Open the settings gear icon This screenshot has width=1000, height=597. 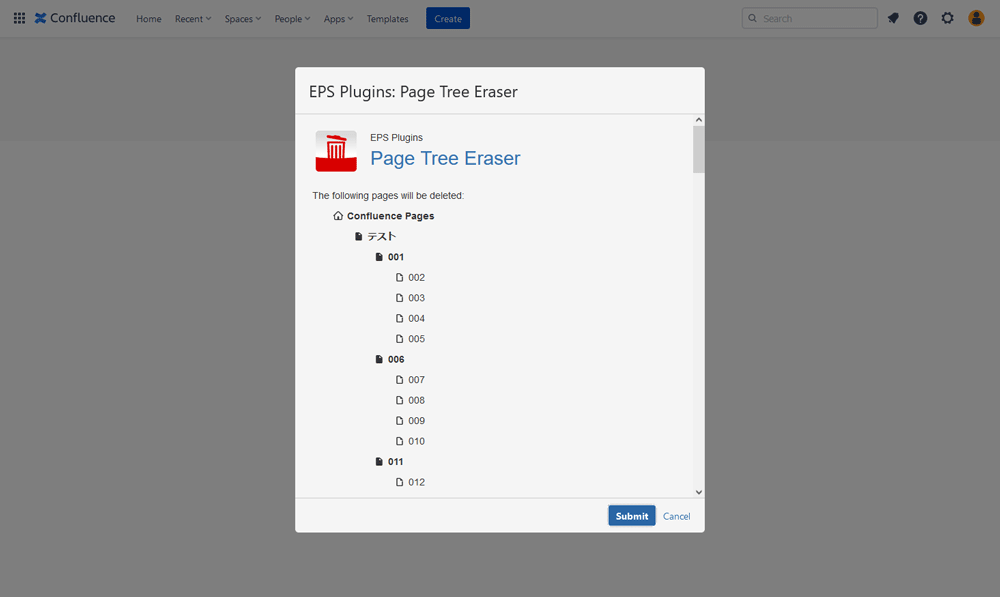click(948, 18)
